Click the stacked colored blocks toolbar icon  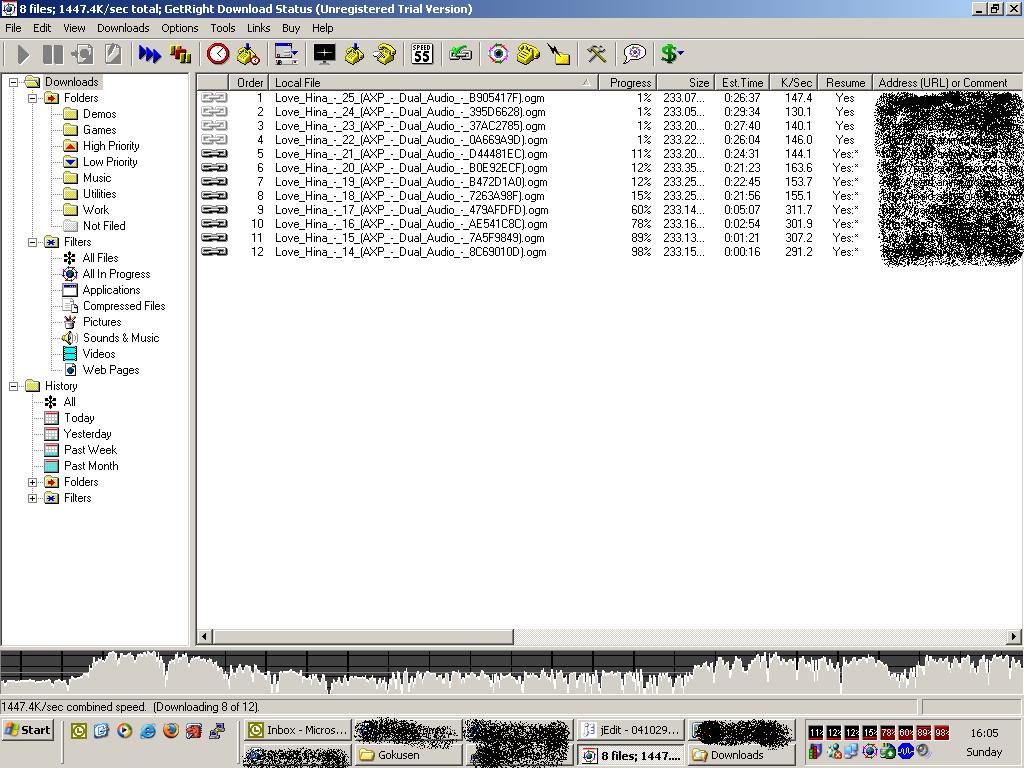pyautogui.click(x=181, y=54)
